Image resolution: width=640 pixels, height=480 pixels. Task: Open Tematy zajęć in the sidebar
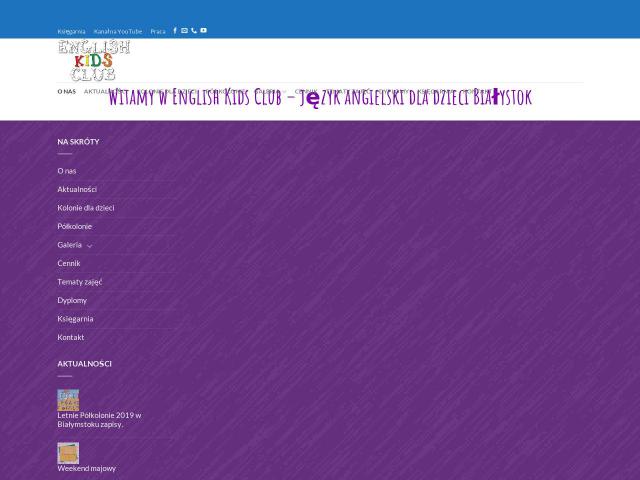coord(80,282)
